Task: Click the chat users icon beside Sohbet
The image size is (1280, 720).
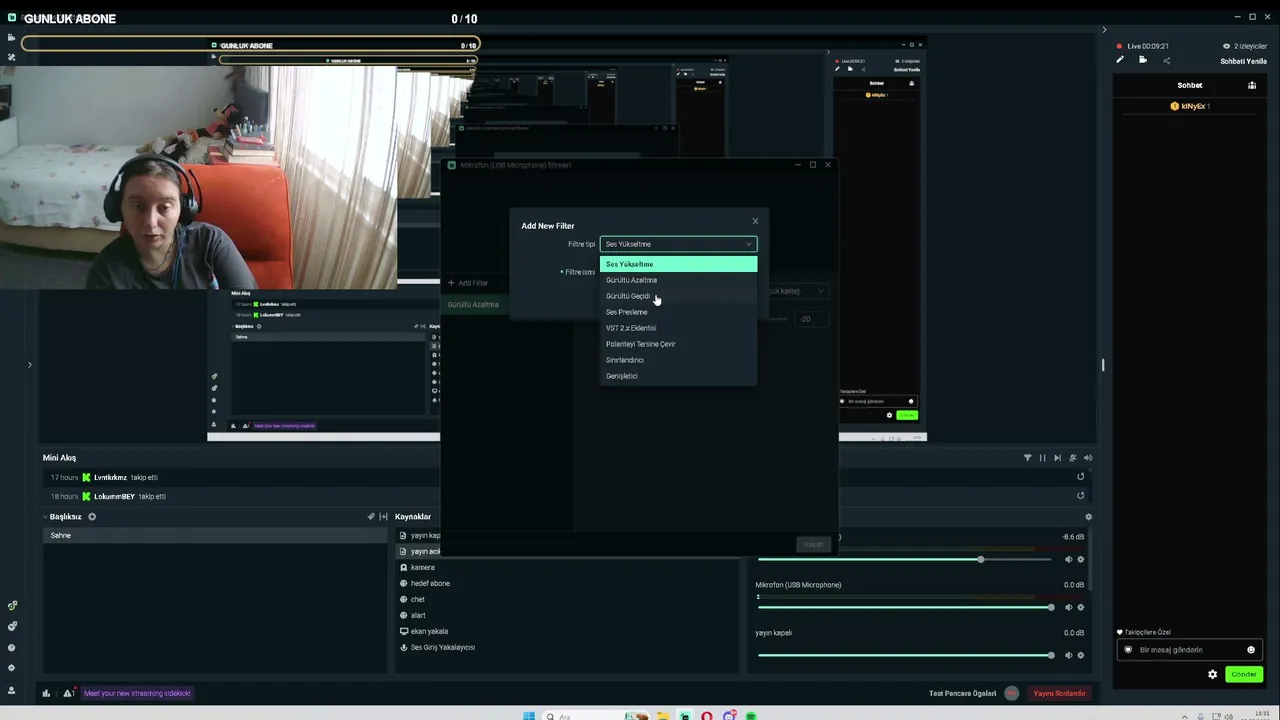Action: 1251,85
